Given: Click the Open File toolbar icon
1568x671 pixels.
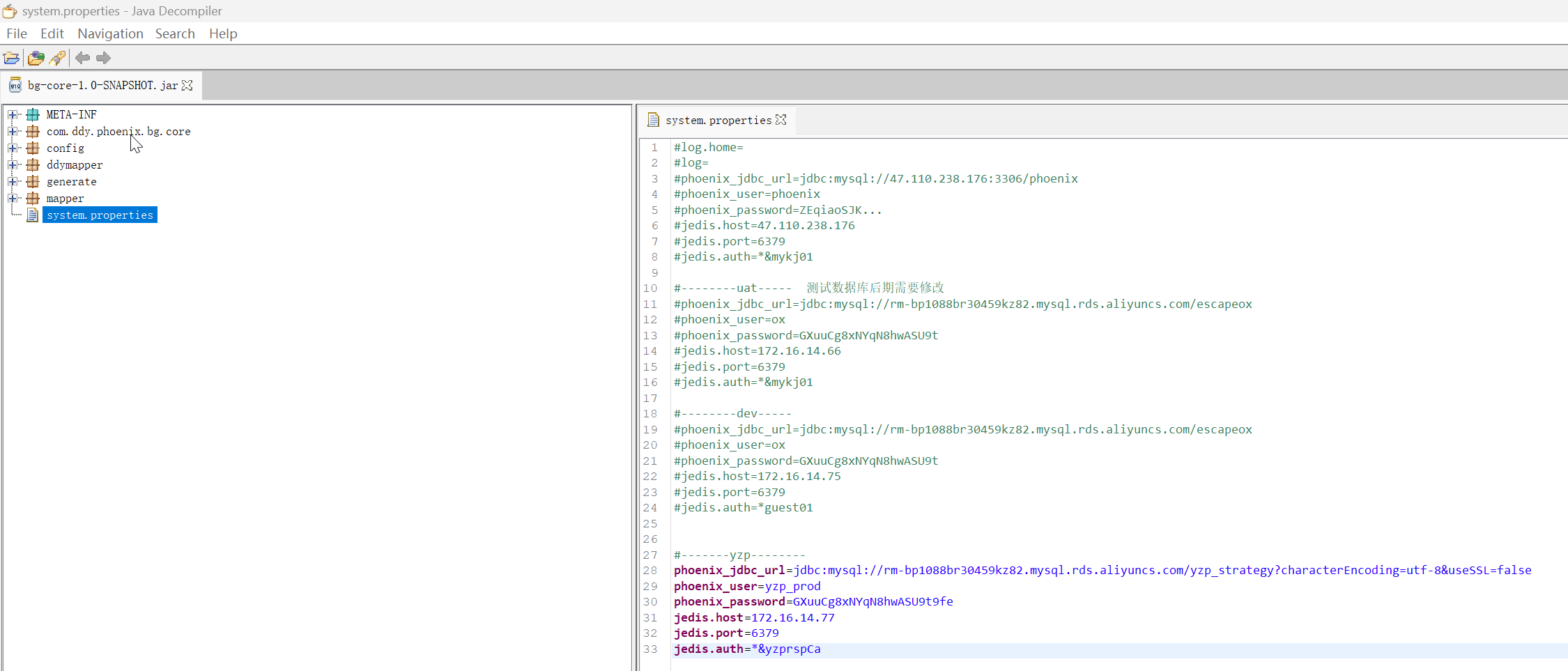Looking at the screenshot, I should [12, 58].
